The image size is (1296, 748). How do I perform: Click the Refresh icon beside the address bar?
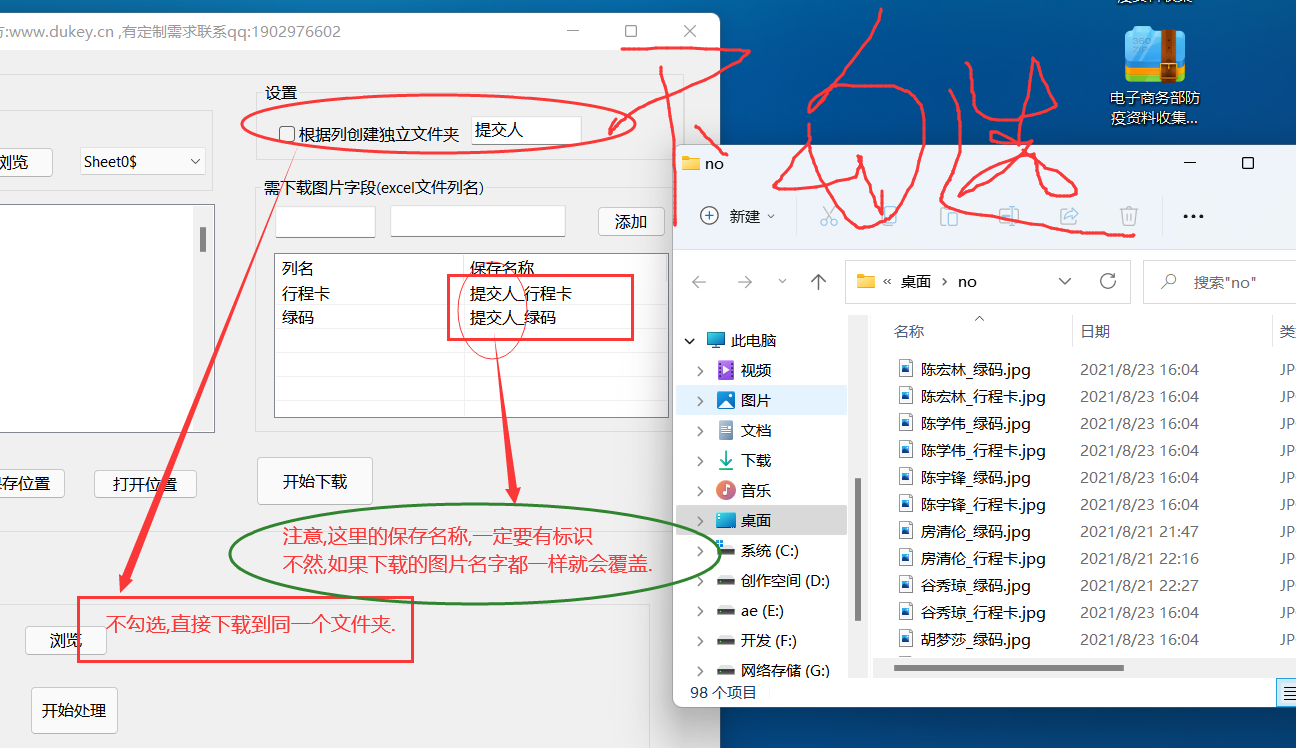[1107, 281]
